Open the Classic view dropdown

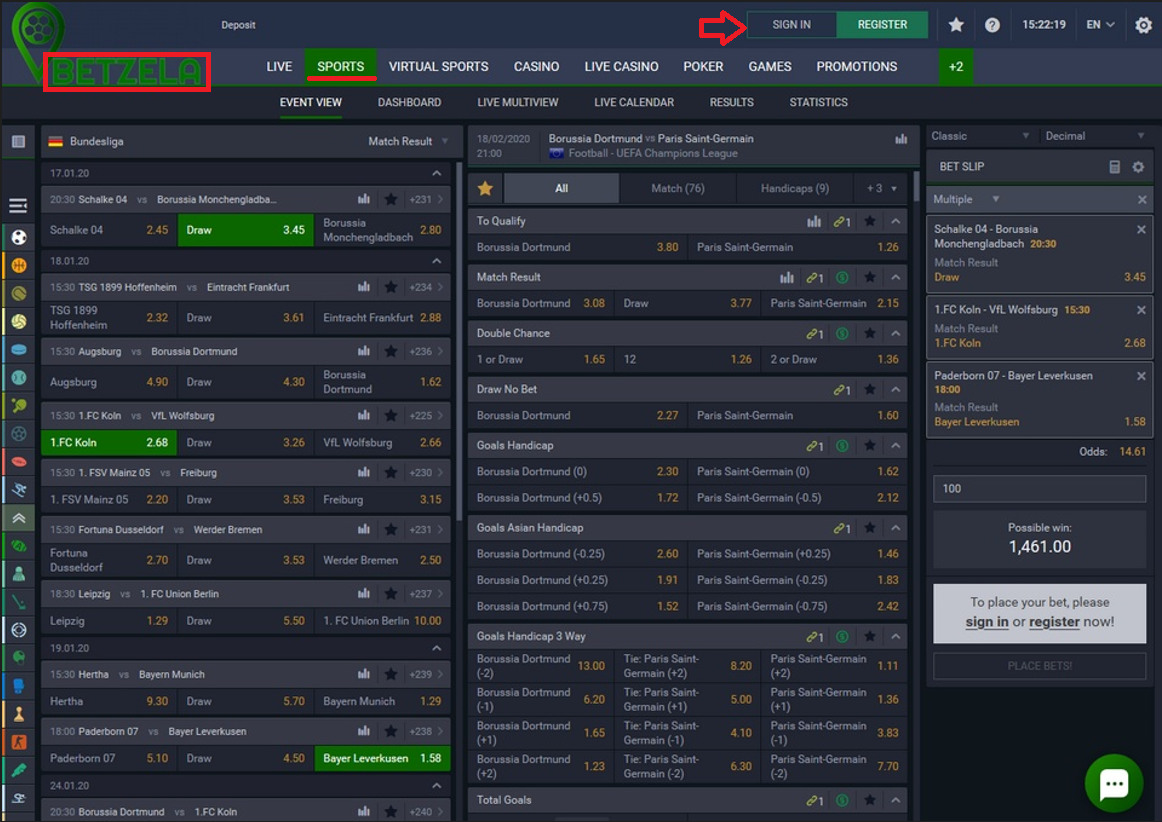(x=980, y=136)
